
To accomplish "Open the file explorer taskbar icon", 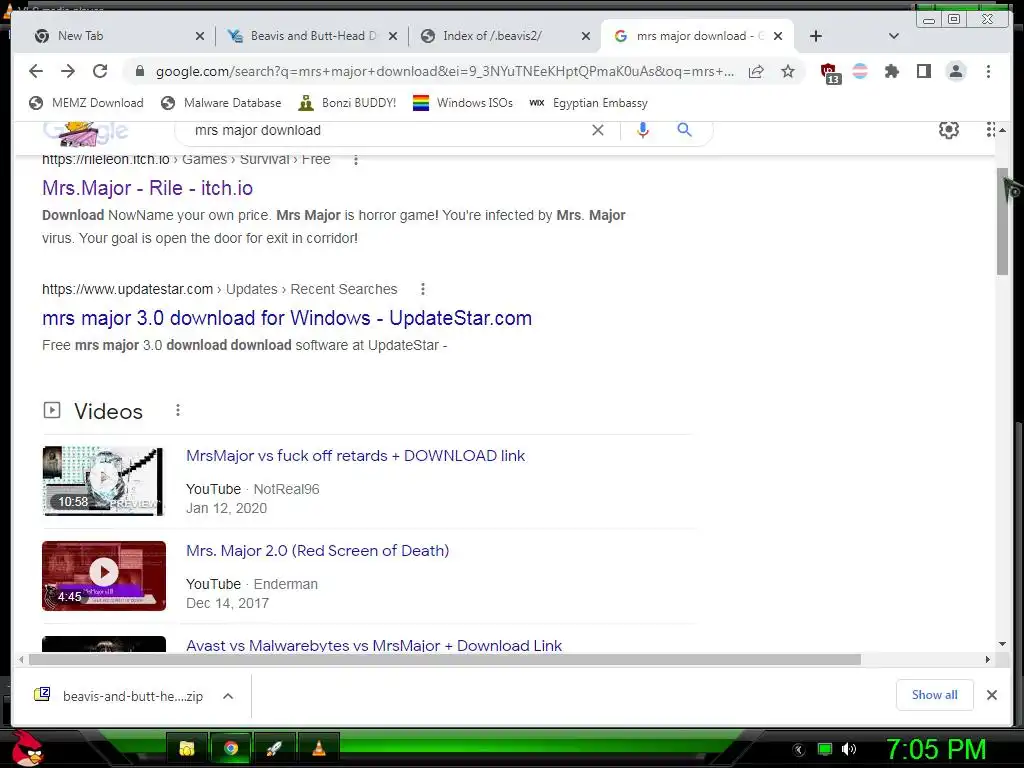I will (x=187, y=748).
